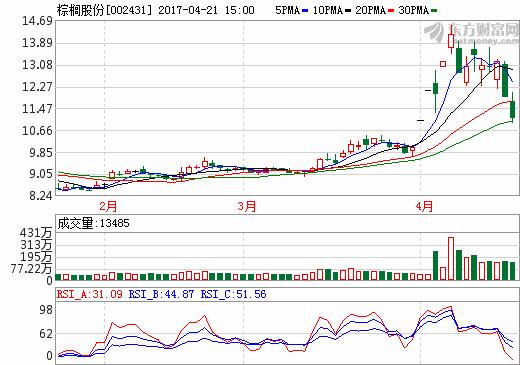
Task: Click the 10PMA legend label
Action: point(328,10)
